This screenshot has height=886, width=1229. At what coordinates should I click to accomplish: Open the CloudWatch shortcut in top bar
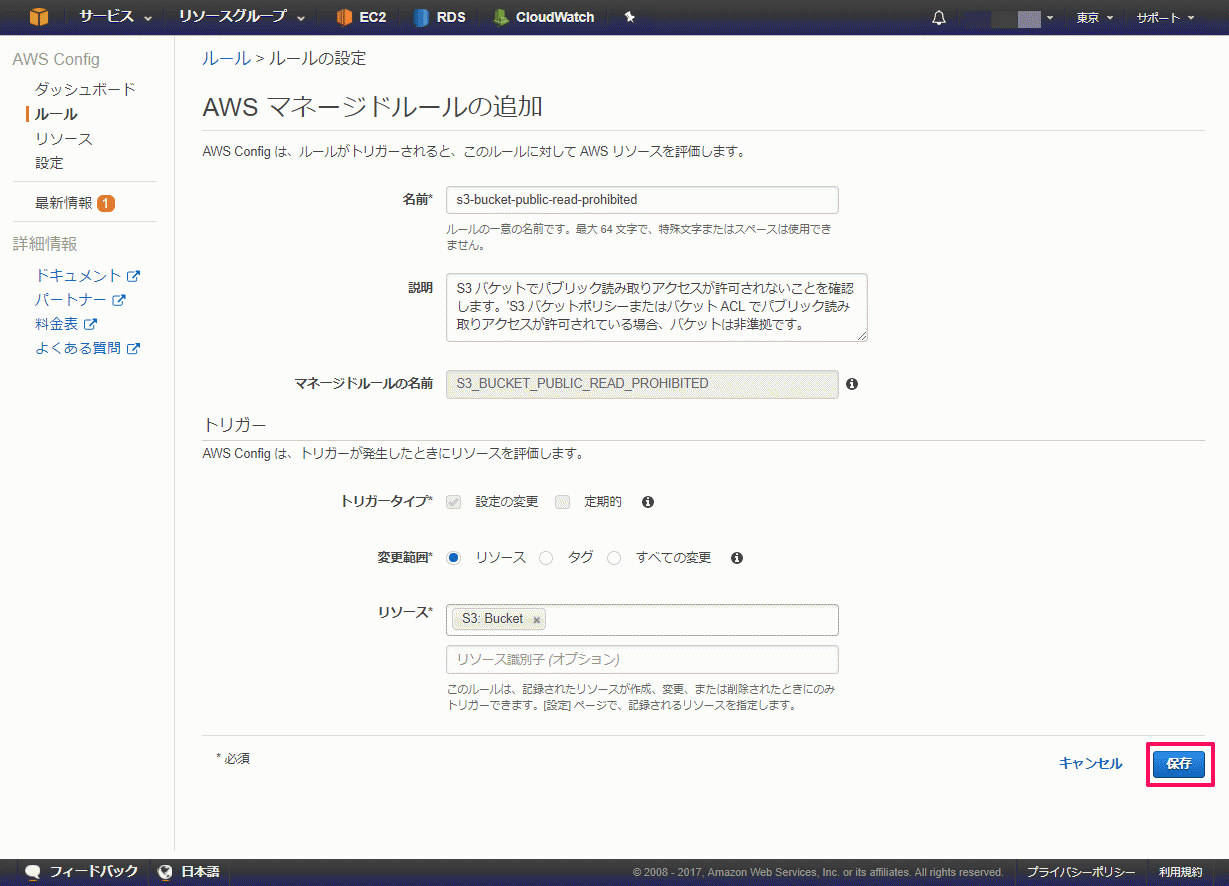tap(543, 17)
